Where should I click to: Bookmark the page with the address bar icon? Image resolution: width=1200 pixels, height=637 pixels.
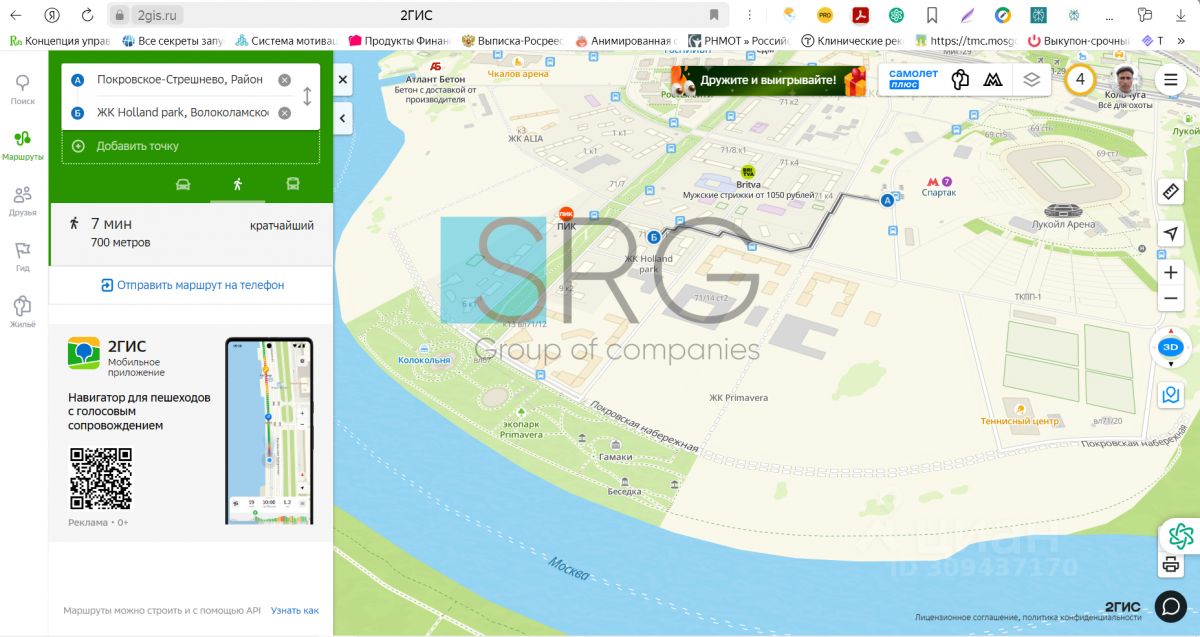coord(714,15)
